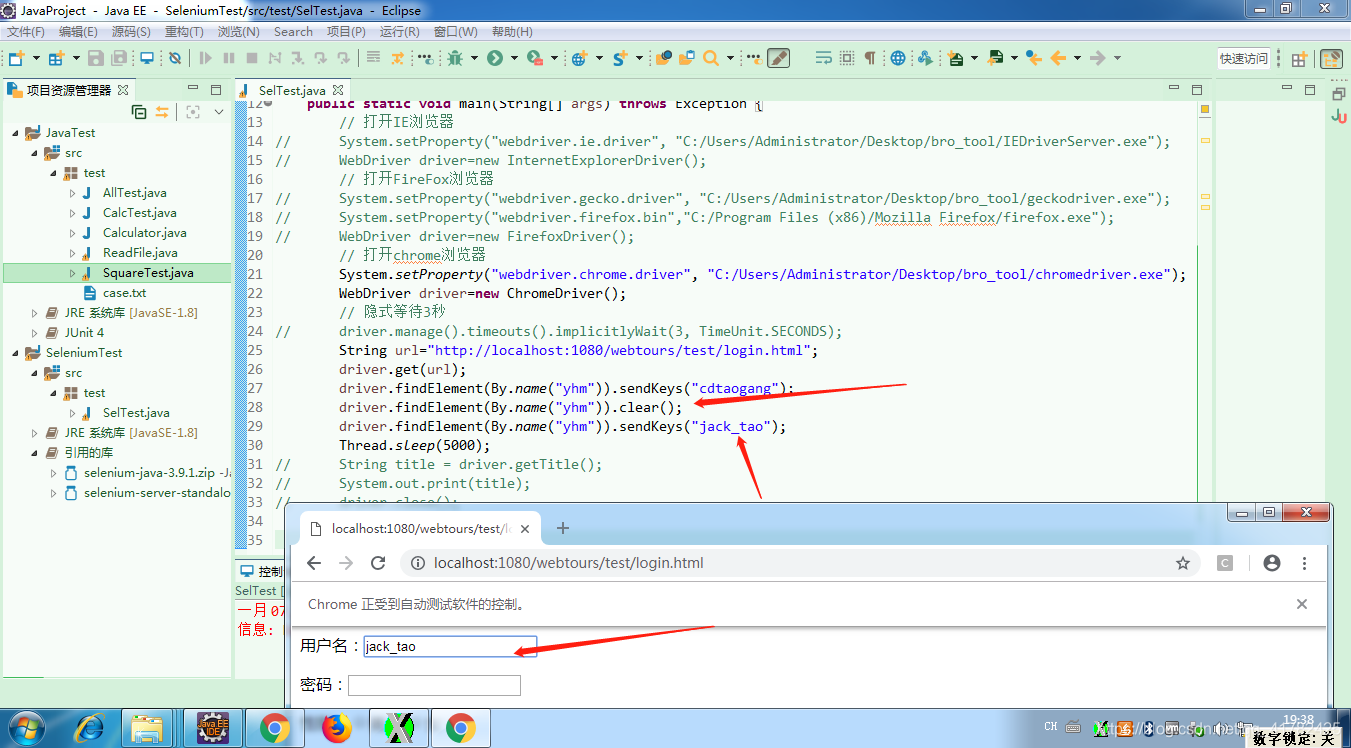Screen dimensions: 1351x748
Task: Collapse the JavaTest project node
Action: click(15, 133)
